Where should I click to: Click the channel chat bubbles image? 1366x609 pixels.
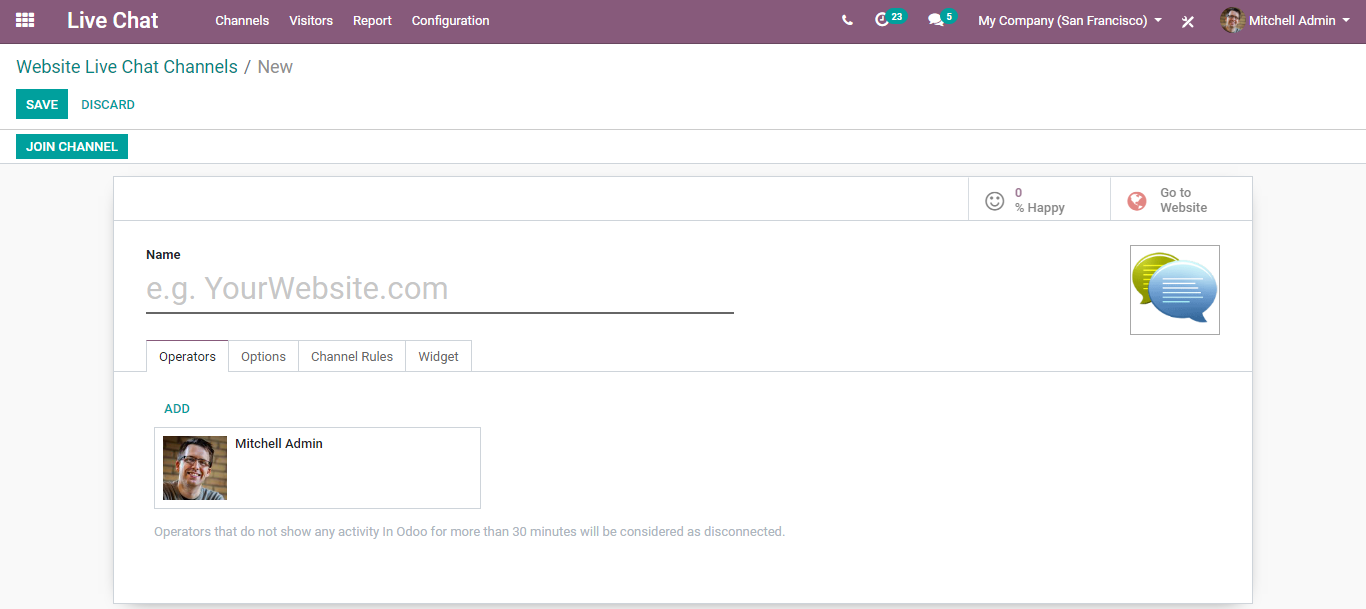click(1175, 290)
